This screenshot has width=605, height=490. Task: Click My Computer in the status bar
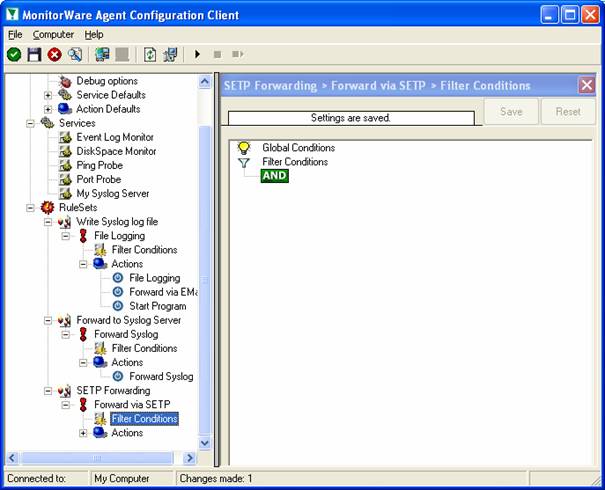coord(122,479)
